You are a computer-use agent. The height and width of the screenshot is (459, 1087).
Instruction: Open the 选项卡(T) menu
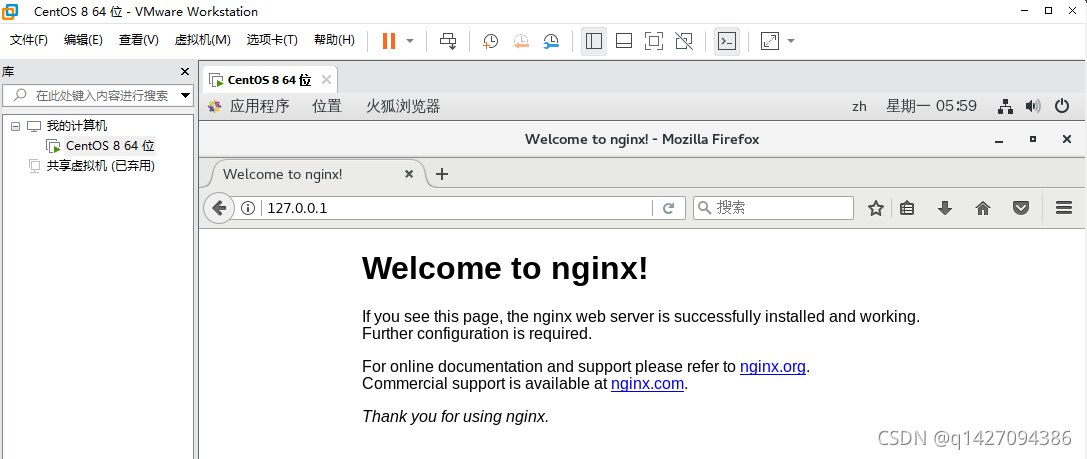pos(272,40)
